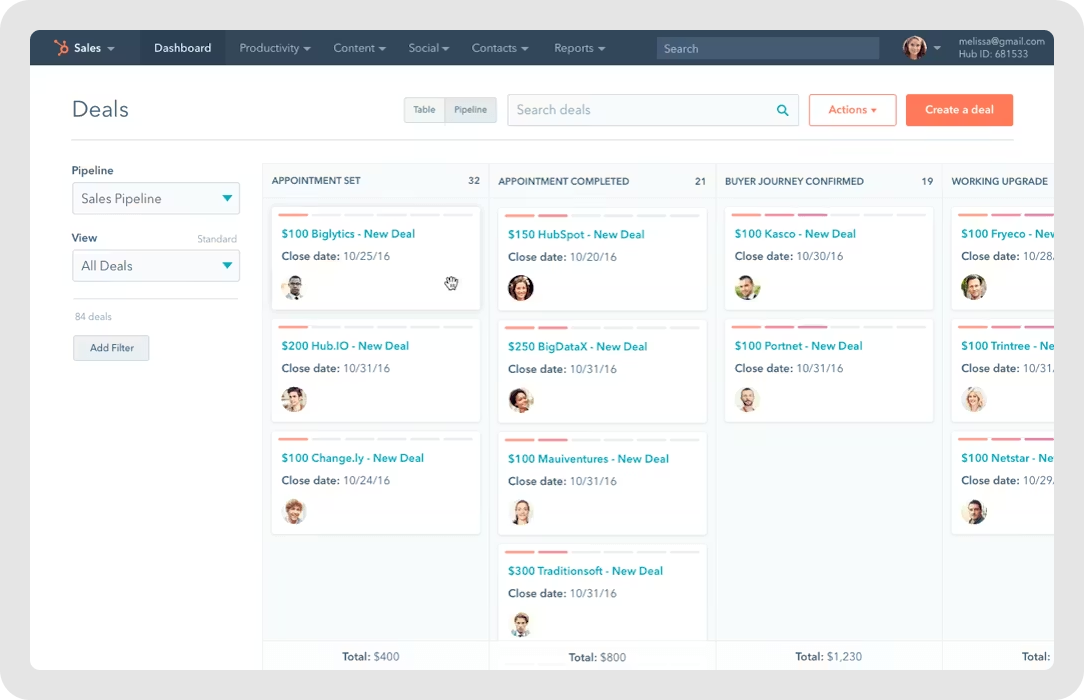Click the contact avatar on the Biglytics deal

point(294,287)
